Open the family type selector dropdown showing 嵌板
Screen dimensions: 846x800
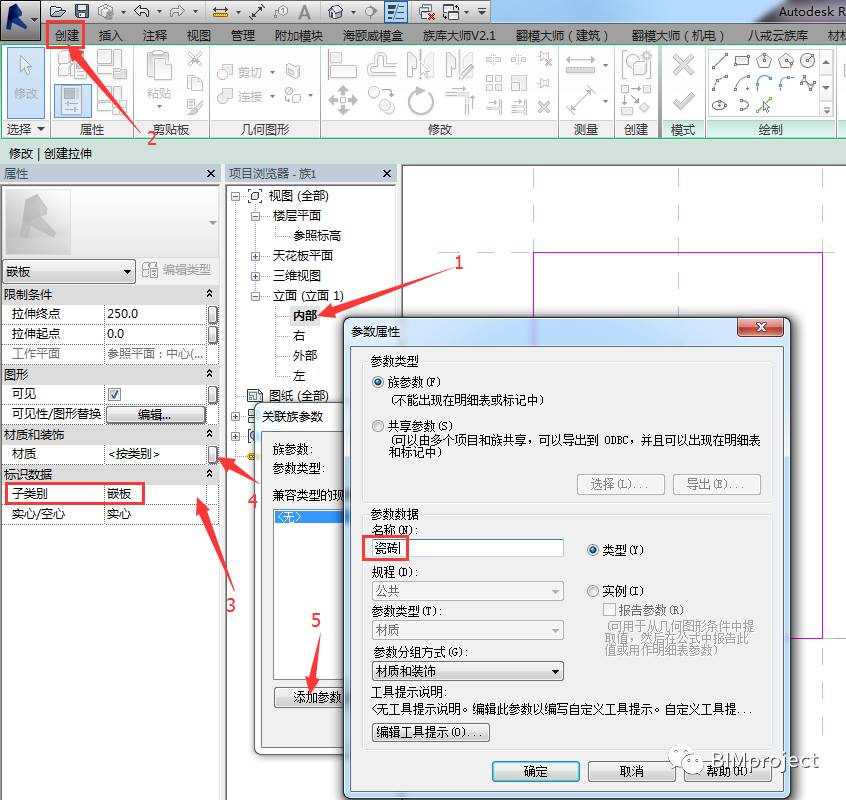(69, 271)
